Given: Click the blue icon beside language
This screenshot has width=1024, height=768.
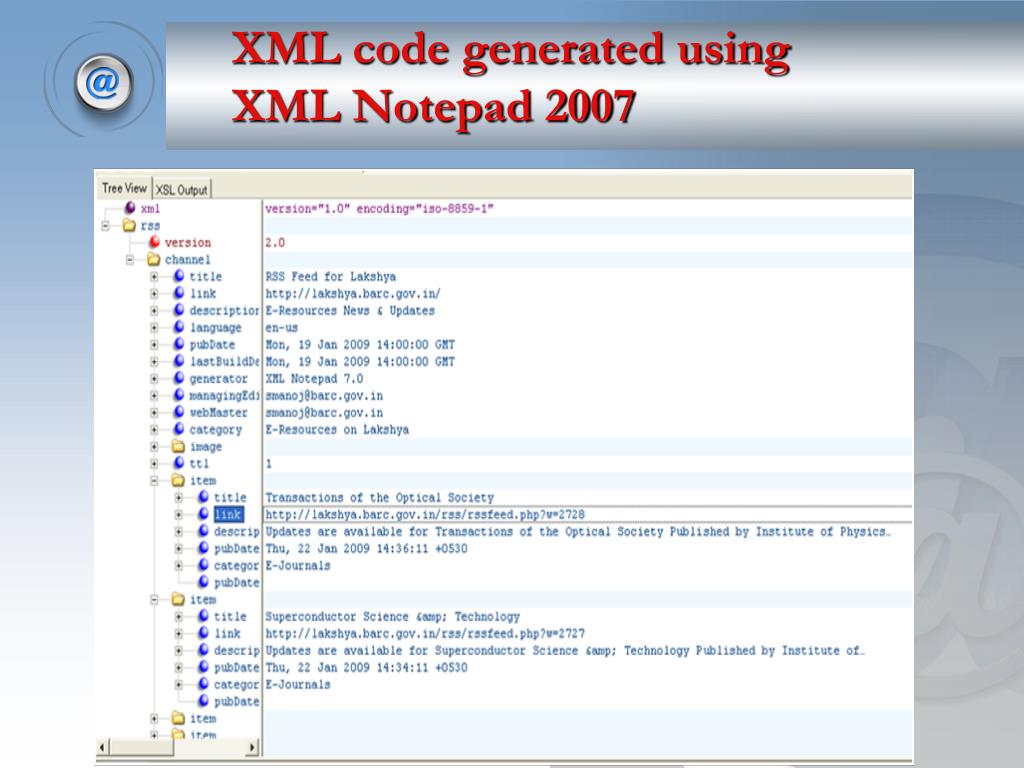Looking at the screenshot, I should pyautogui.click(x=179, y=327).
